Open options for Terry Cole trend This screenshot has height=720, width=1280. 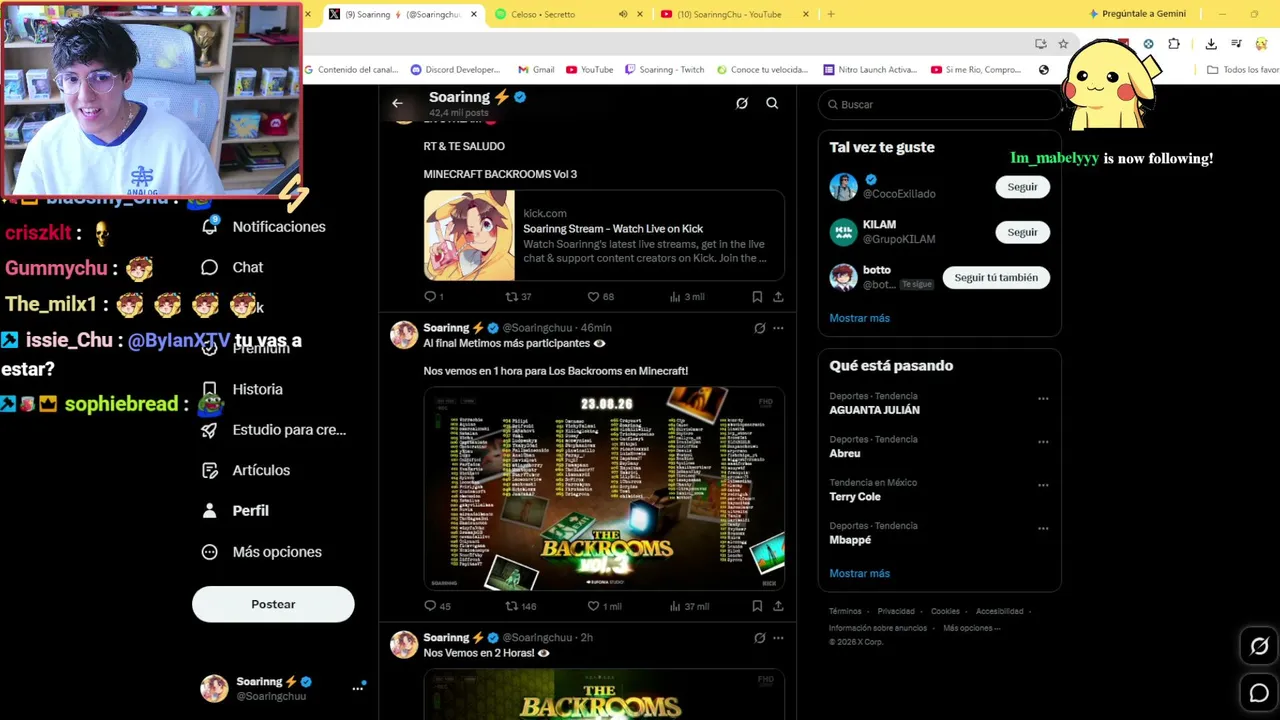pyautogui.click(x=1043, y=485)
